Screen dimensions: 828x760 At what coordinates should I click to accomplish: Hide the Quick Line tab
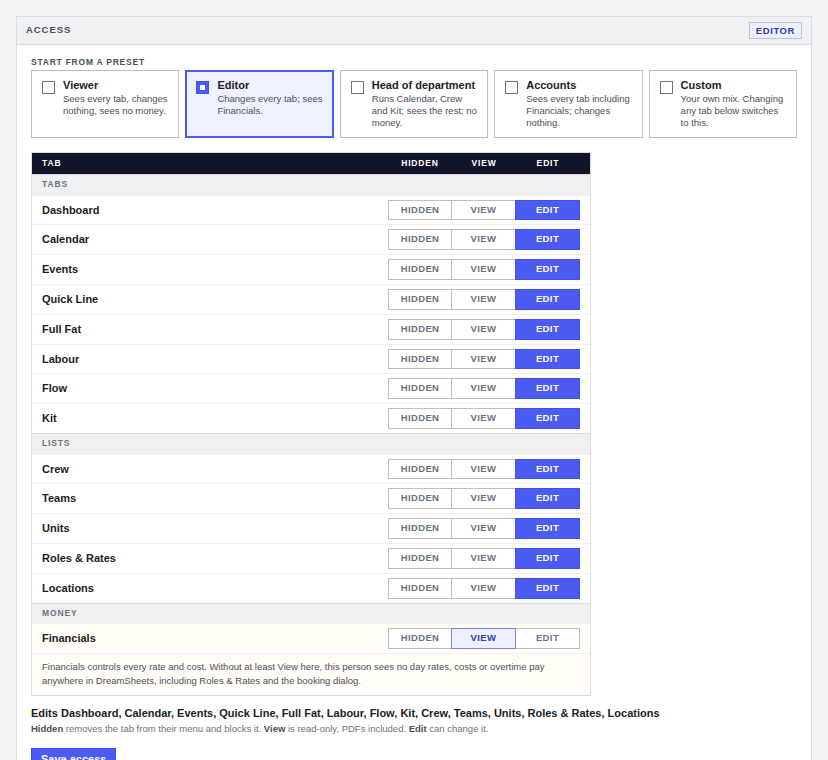pyautogui.click(x=420, y=299)
